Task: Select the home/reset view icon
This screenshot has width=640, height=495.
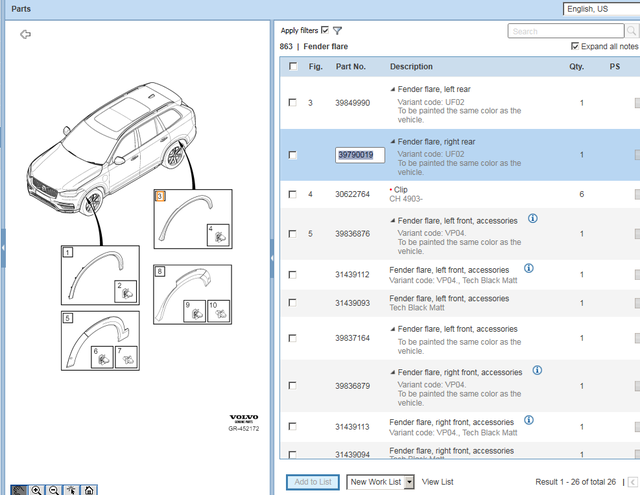Action: pyautogui.click(x=89, y=490)
